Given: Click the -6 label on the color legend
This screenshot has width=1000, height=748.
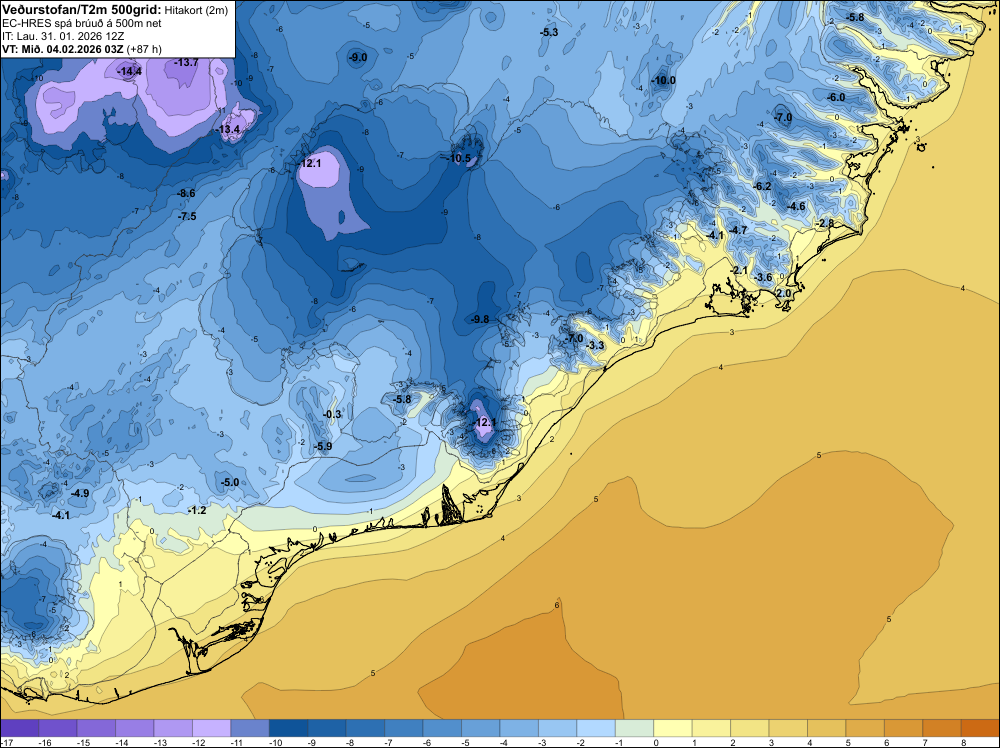Looking at the screenshot, I should 429,742.
